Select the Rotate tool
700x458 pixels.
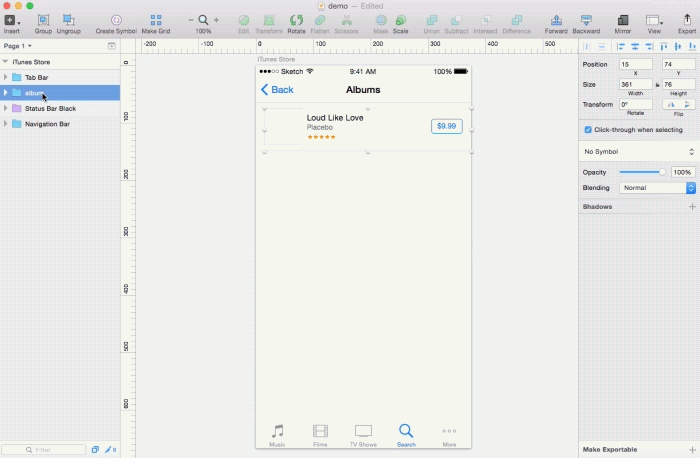pos(296,24)
